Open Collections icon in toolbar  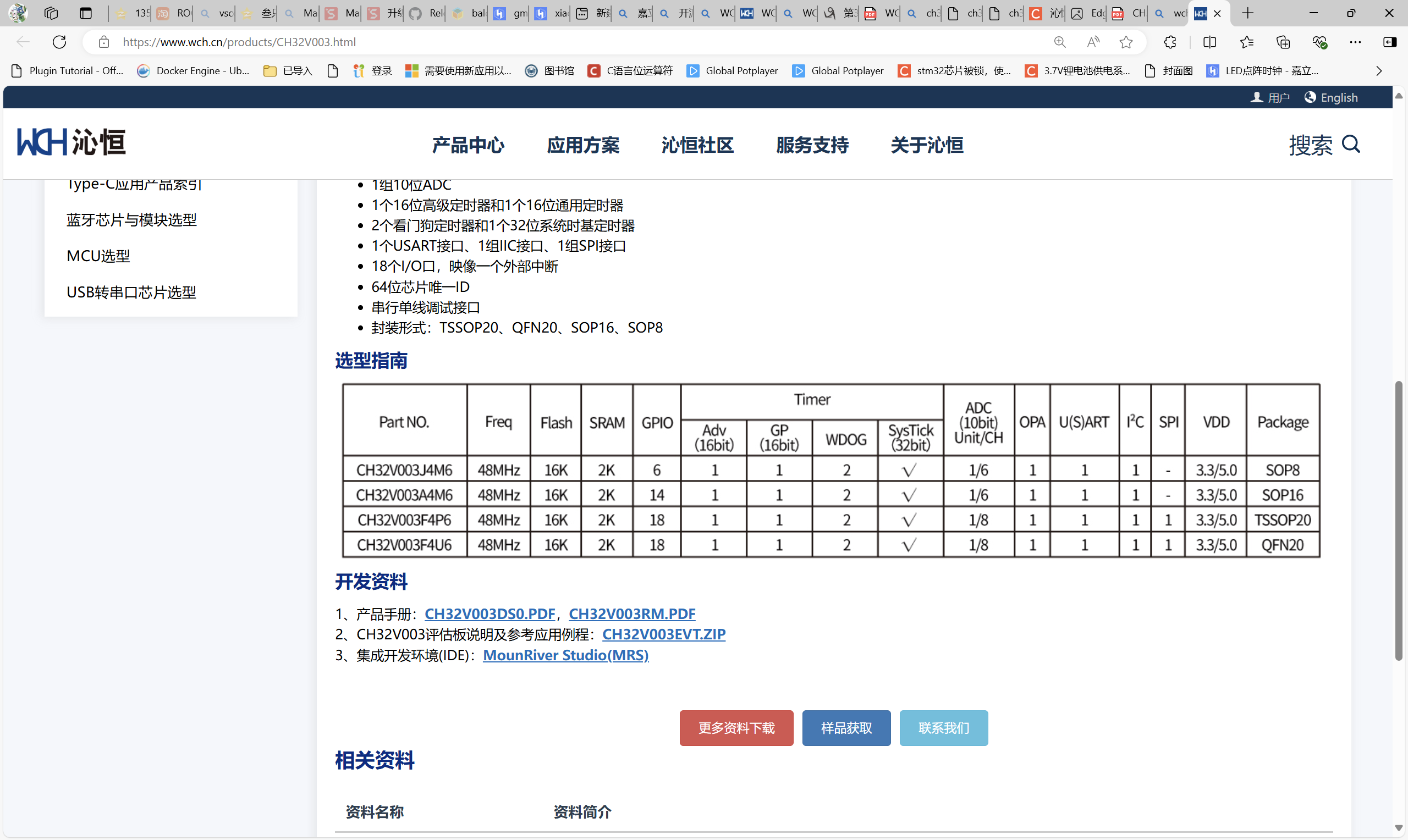tap(1284, 42)
